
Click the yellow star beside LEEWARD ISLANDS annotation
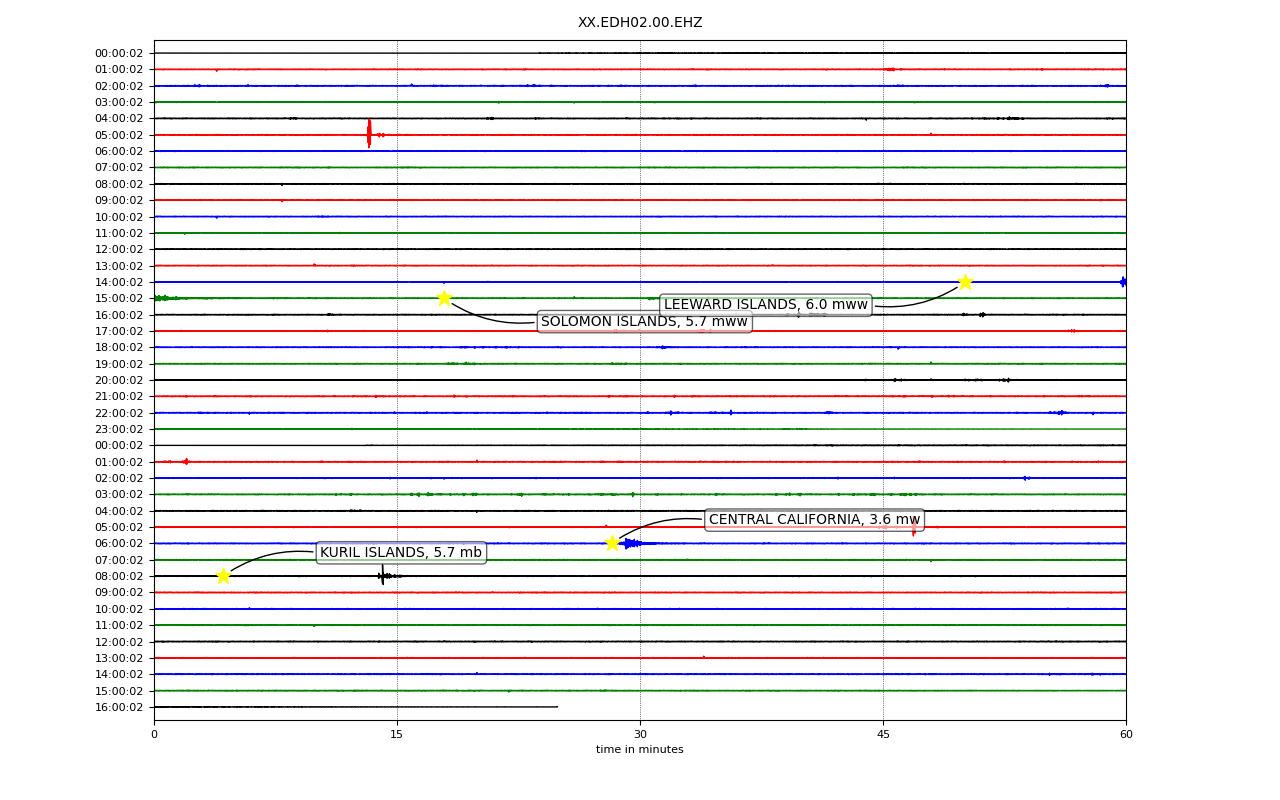pos(965,282)
